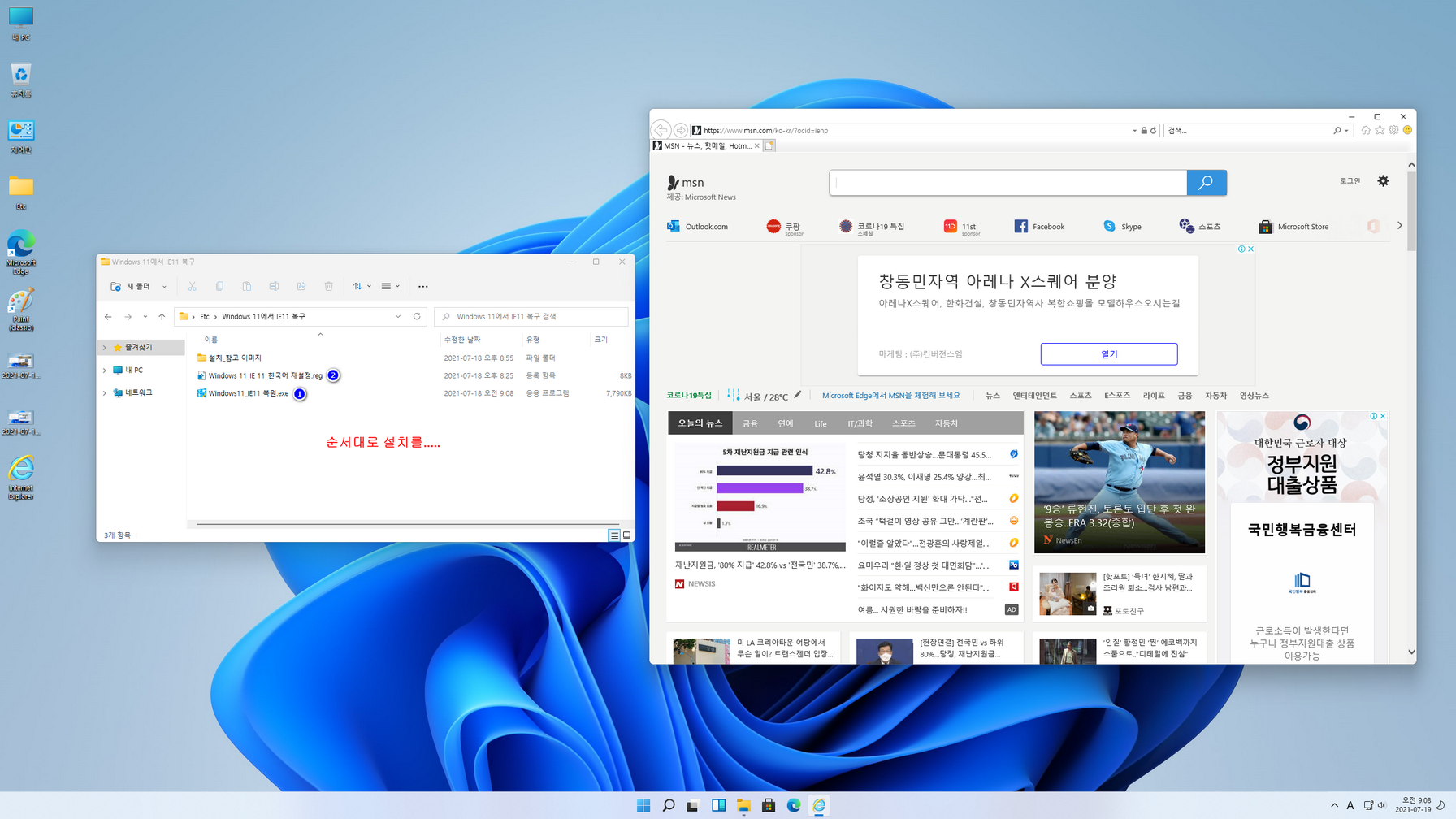Switch to the Life news tab
This screenshot has height=819, width=1456.
point(821,423)
